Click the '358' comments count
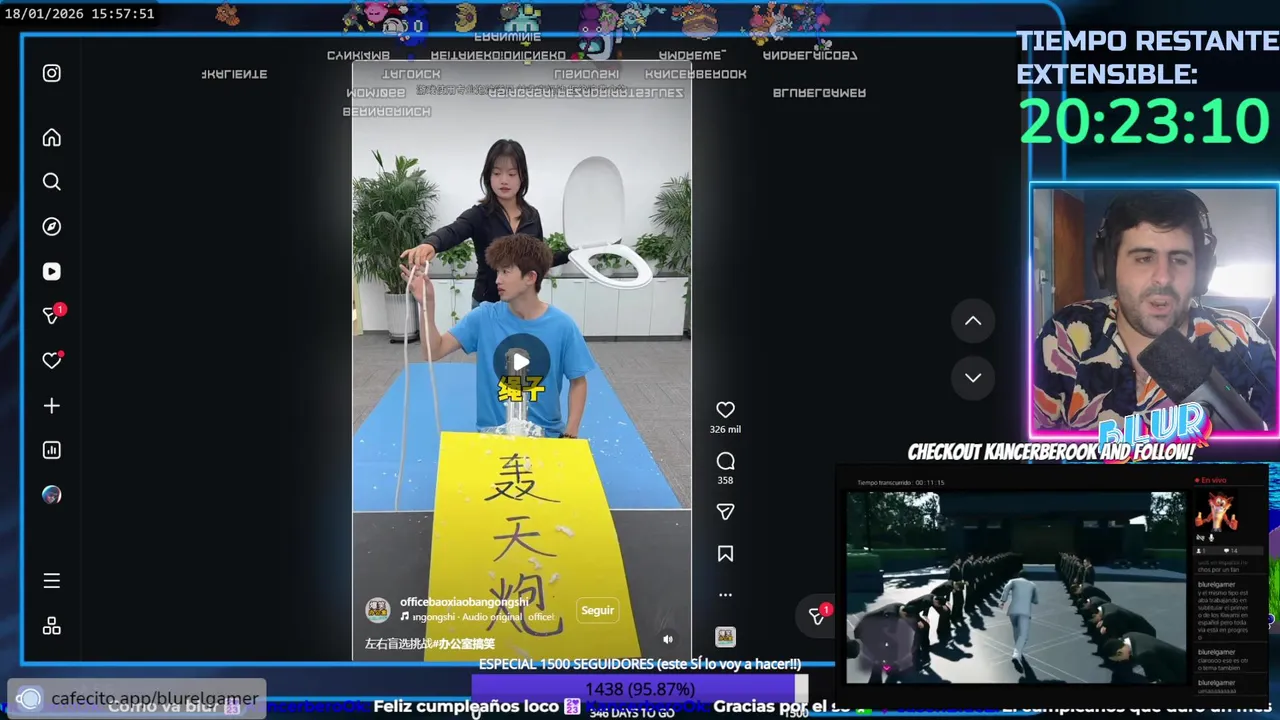 click(725, 481)
